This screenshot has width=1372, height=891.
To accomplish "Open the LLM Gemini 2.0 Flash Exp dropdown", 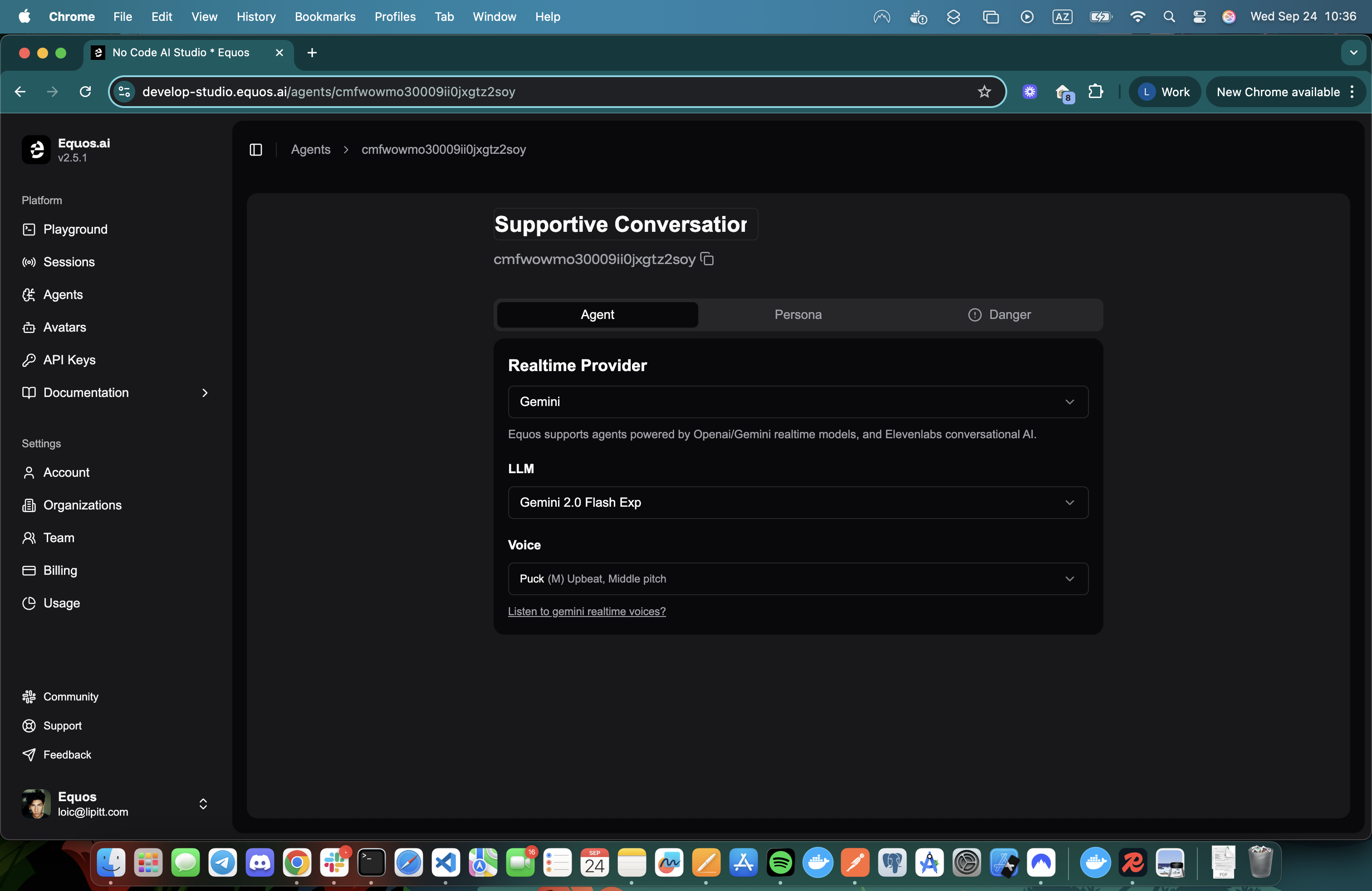I will (797, 503).
